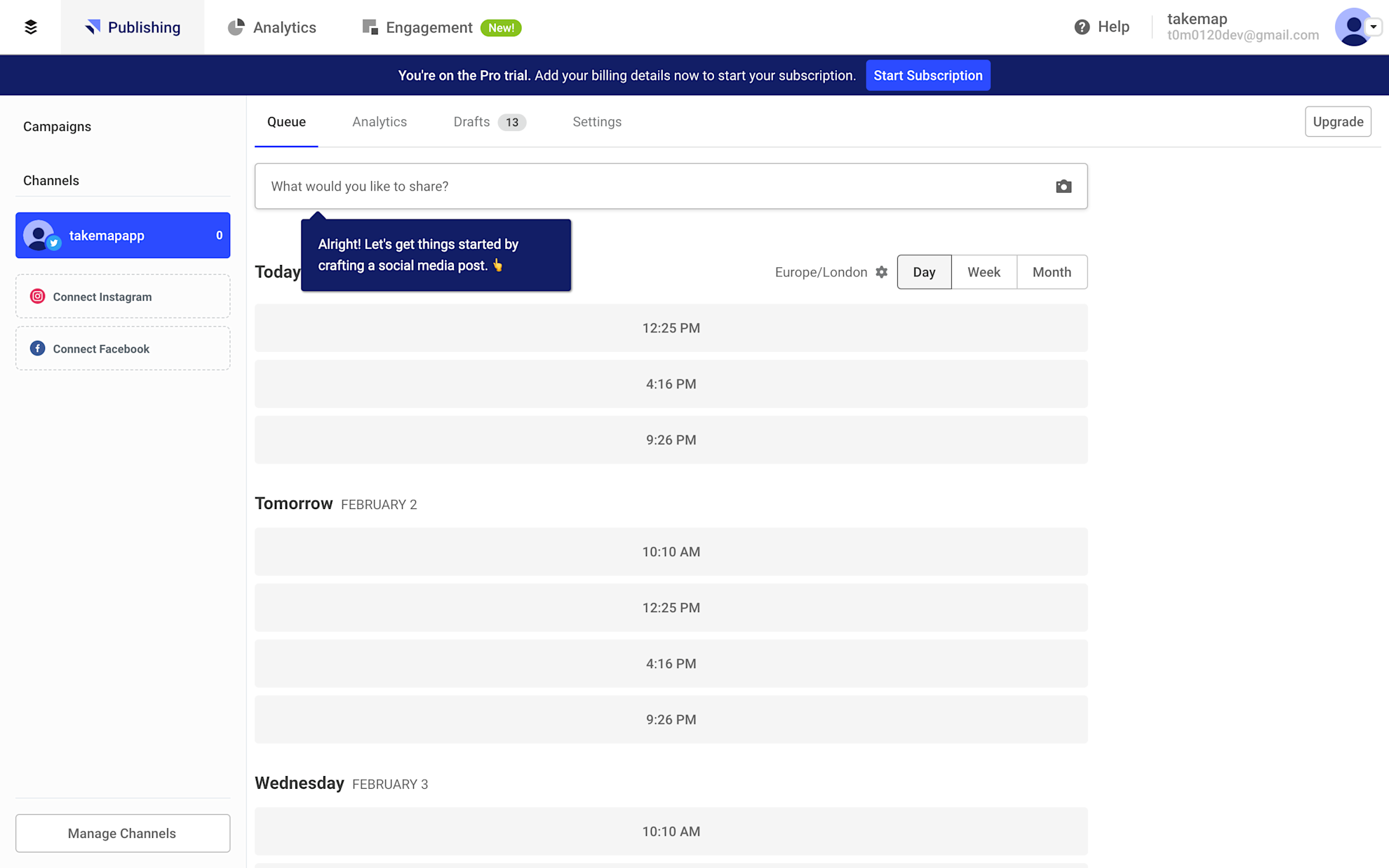Click the Channels sidebar heading
This screenshot has height=868, width=1389.
tap(51, 181)
